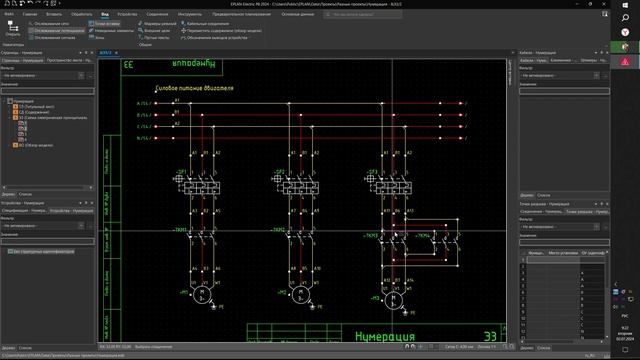The width and height of the screenshot is (640, 360).
Task: Open Filter dropdown in Pages navigator
Action: click(x=81, y=76)
